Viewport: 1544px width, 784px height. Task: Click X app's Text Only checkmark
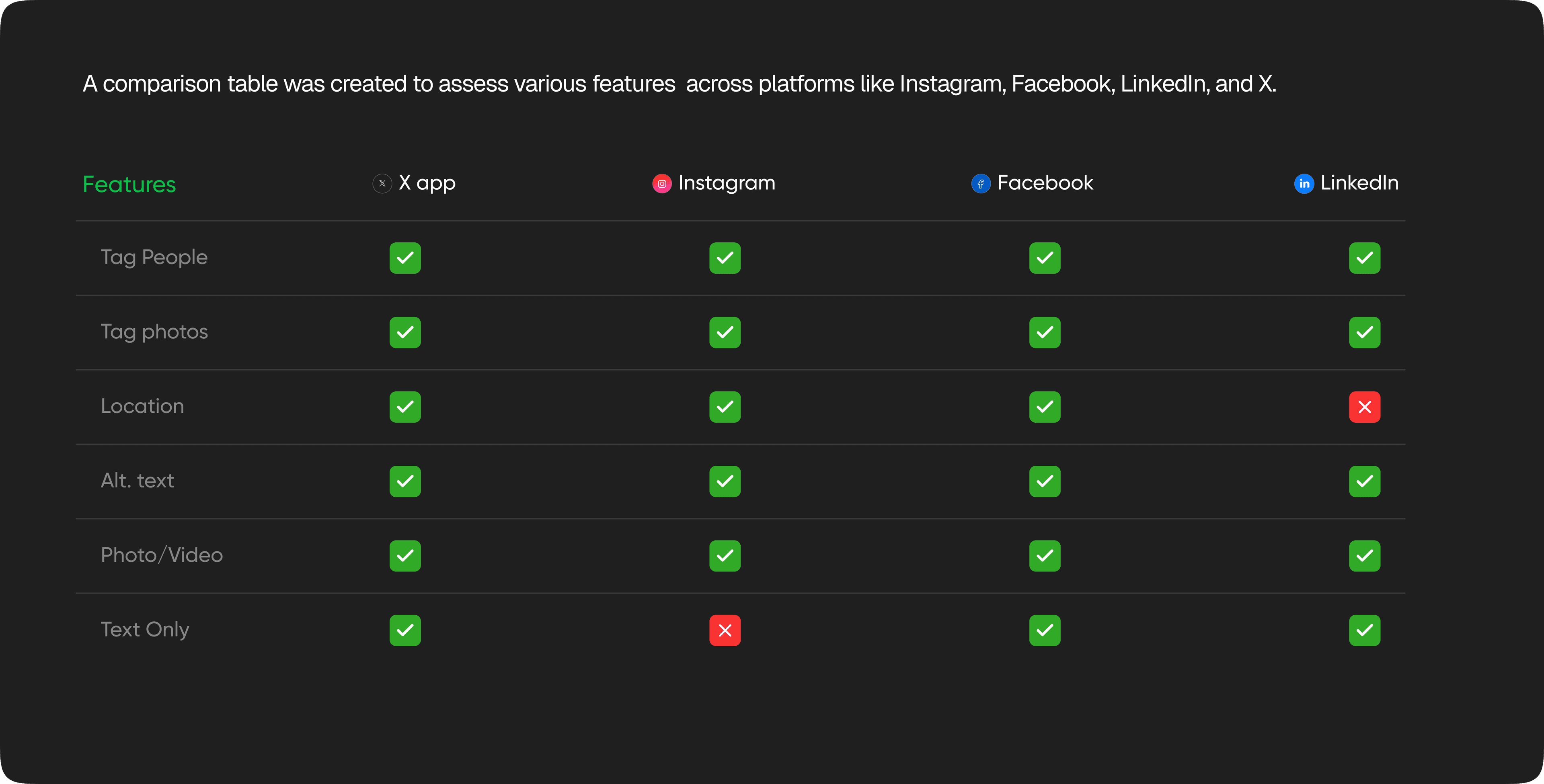405,630
